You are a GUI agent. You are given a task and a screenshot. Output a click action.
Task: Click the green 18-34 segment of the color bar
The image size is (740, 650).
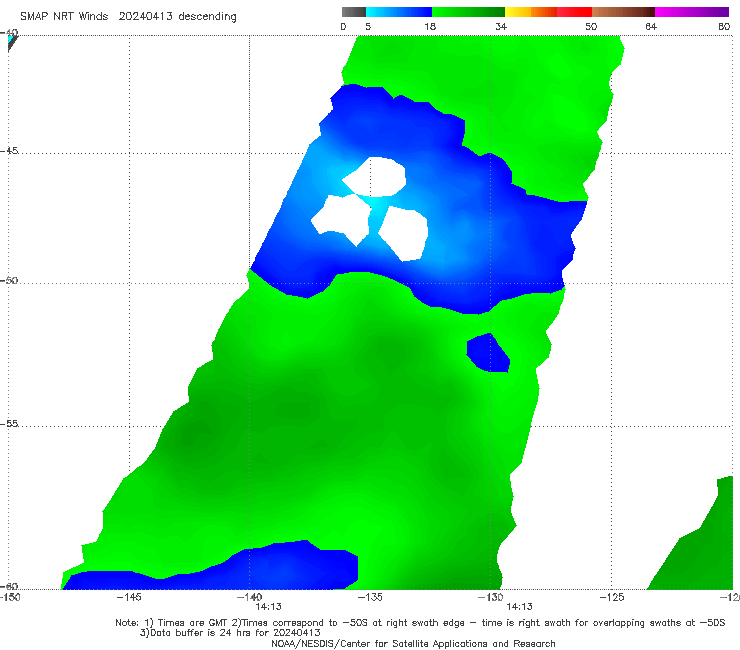468,12
